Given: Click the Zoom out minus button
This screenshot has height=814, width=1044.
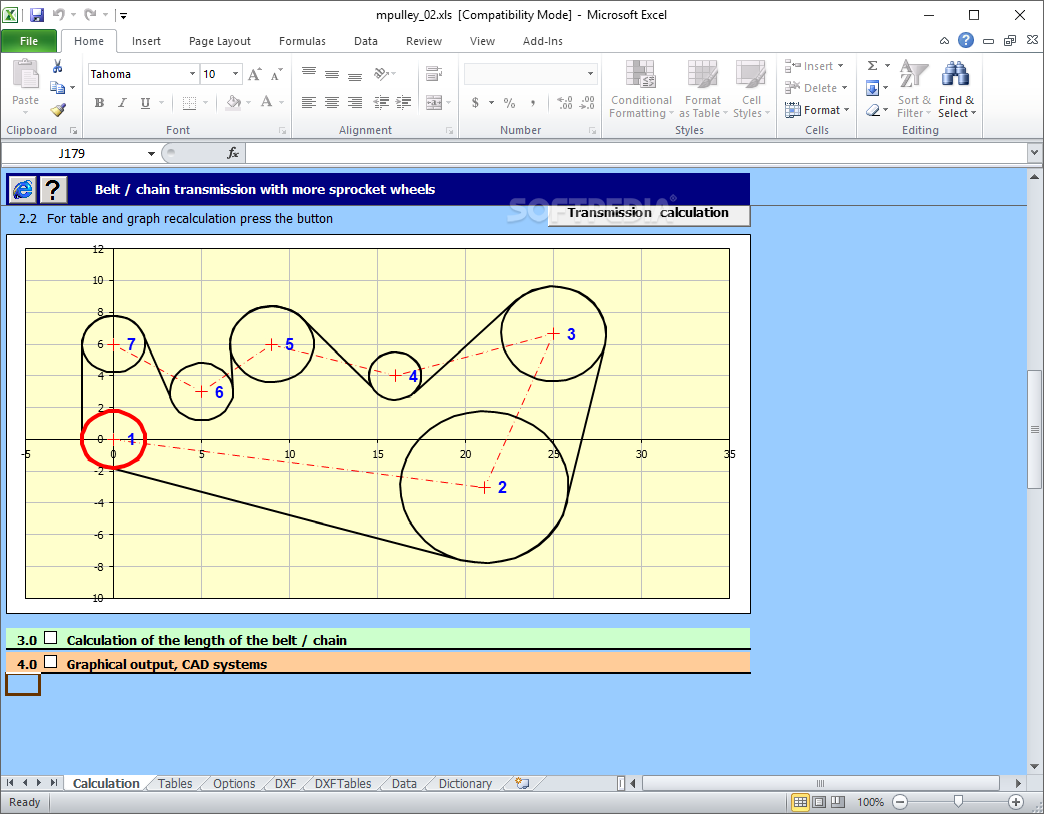Looking at the screenshot, I should click(x=900, y=802).
